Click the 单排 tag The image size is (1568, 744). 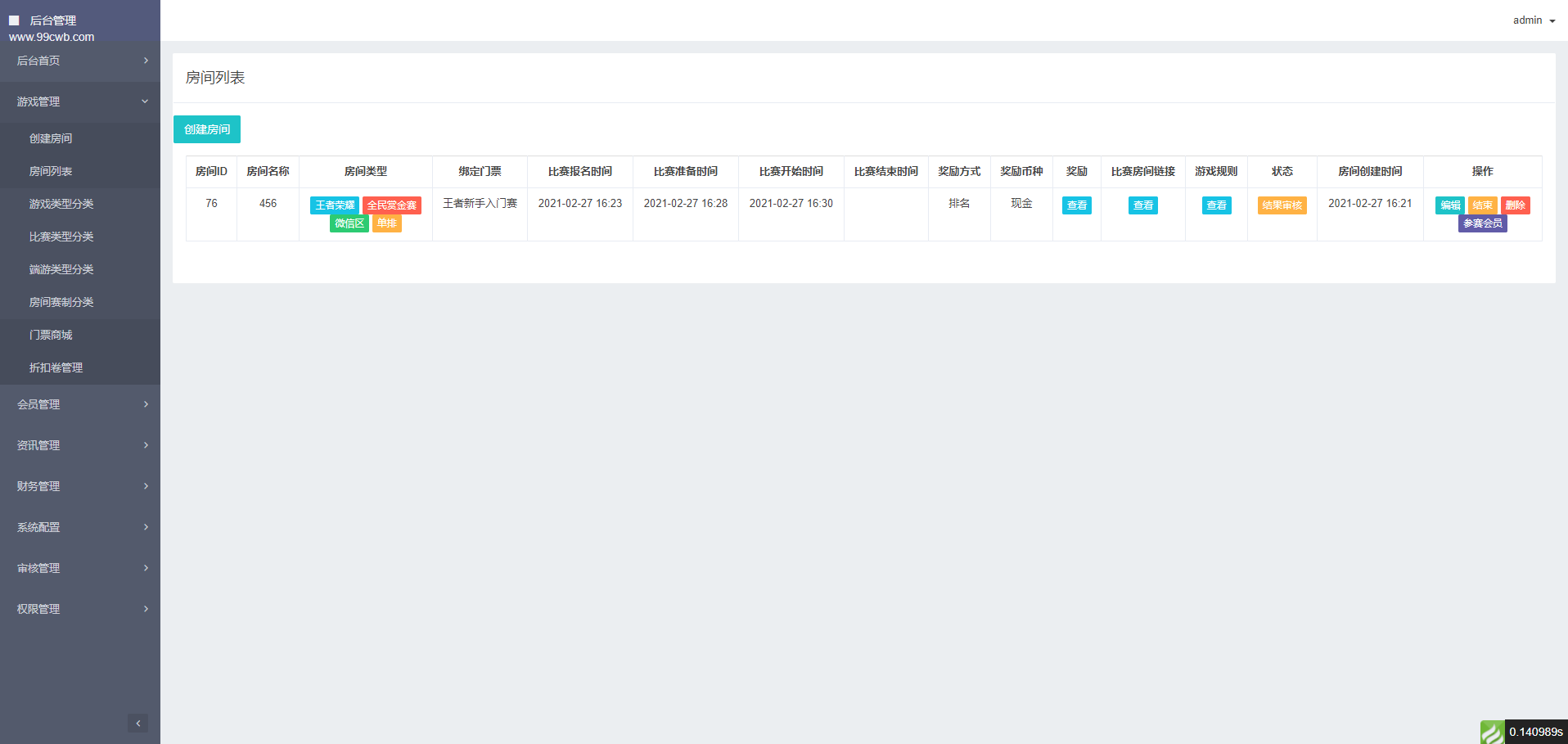tap(387, 223)
